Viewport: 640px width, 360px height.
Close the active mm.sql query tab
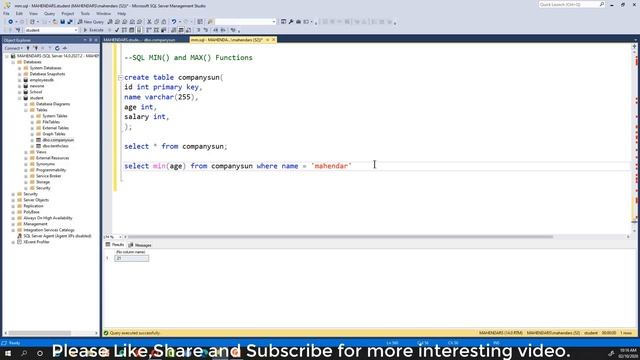(273, 40)
